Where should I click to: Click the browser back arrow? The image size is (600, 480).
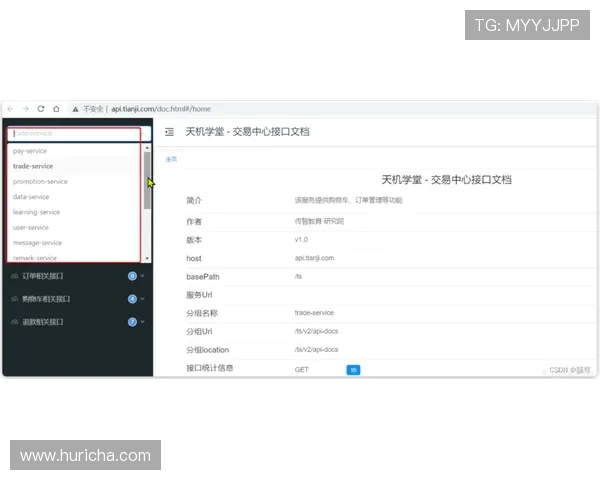[x=10, y=109]
